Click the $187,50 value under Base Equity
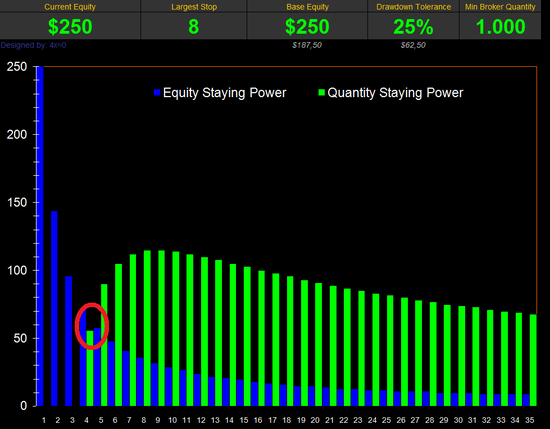Image resolution: width=550 pixels, height=429 pixels. (x=307, y=45)
